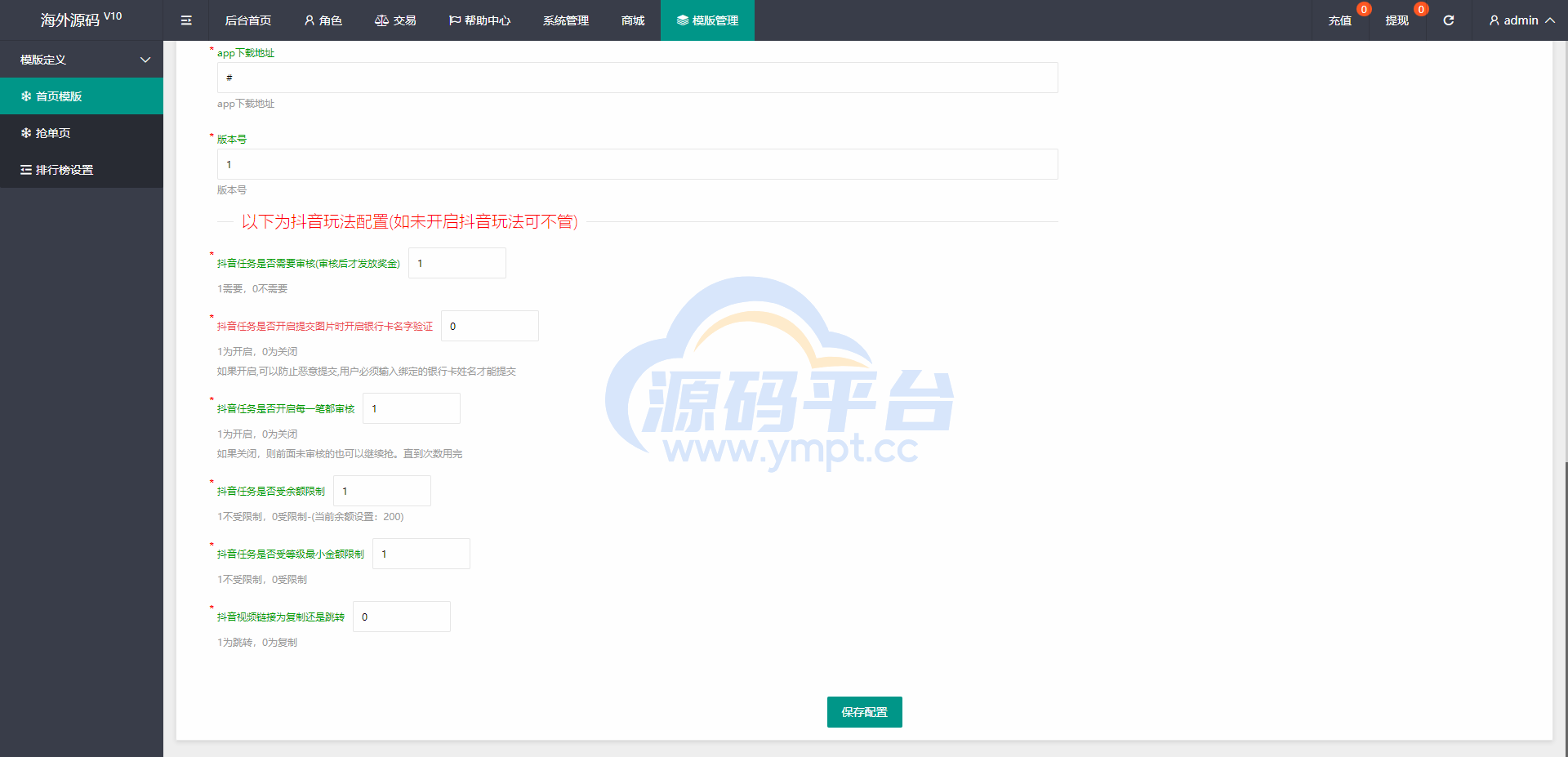Click the user icon beside admin
This screenshot has width=1568, height=757.
click(x=1494, y=20)
